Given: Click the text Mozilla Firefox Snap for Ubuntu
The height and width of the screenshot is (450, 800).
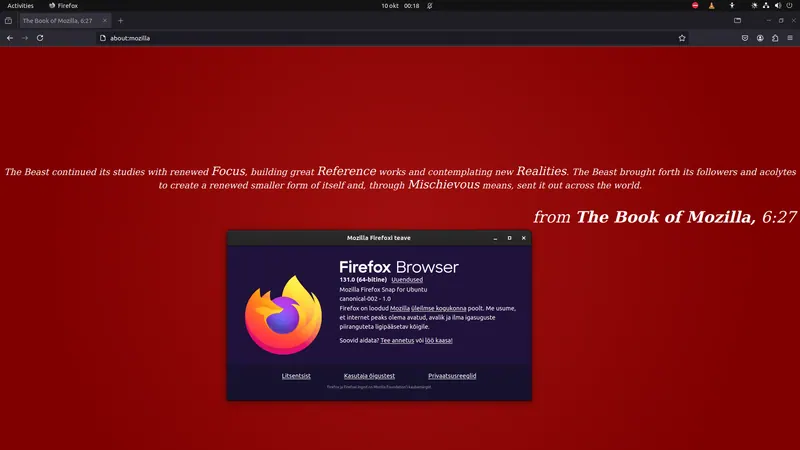Looking at the screenshot, I should point(383,289).
